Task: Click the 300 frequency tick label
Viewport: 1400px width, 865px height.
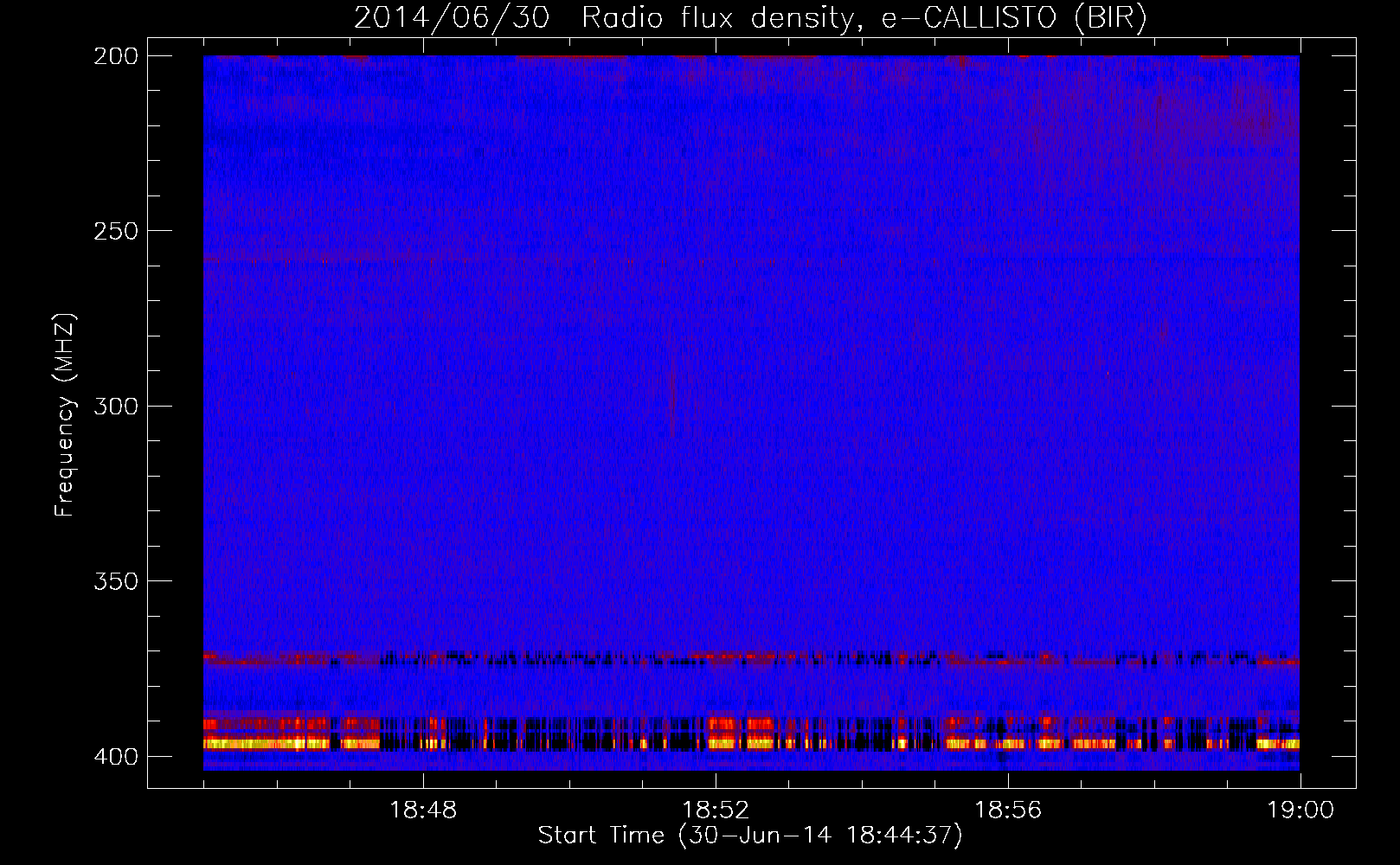Action: click(x=116, y=406)
